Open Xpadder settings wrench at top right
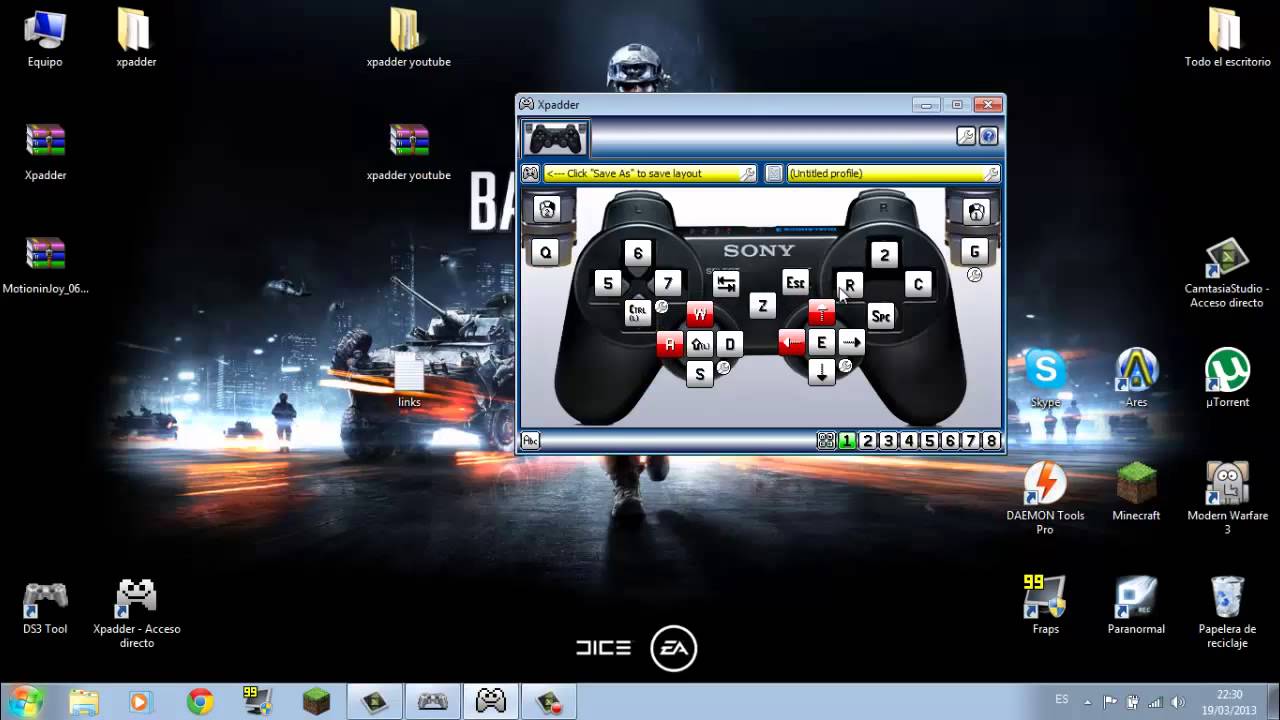The image size is (1280, 720). click(966, 137)
